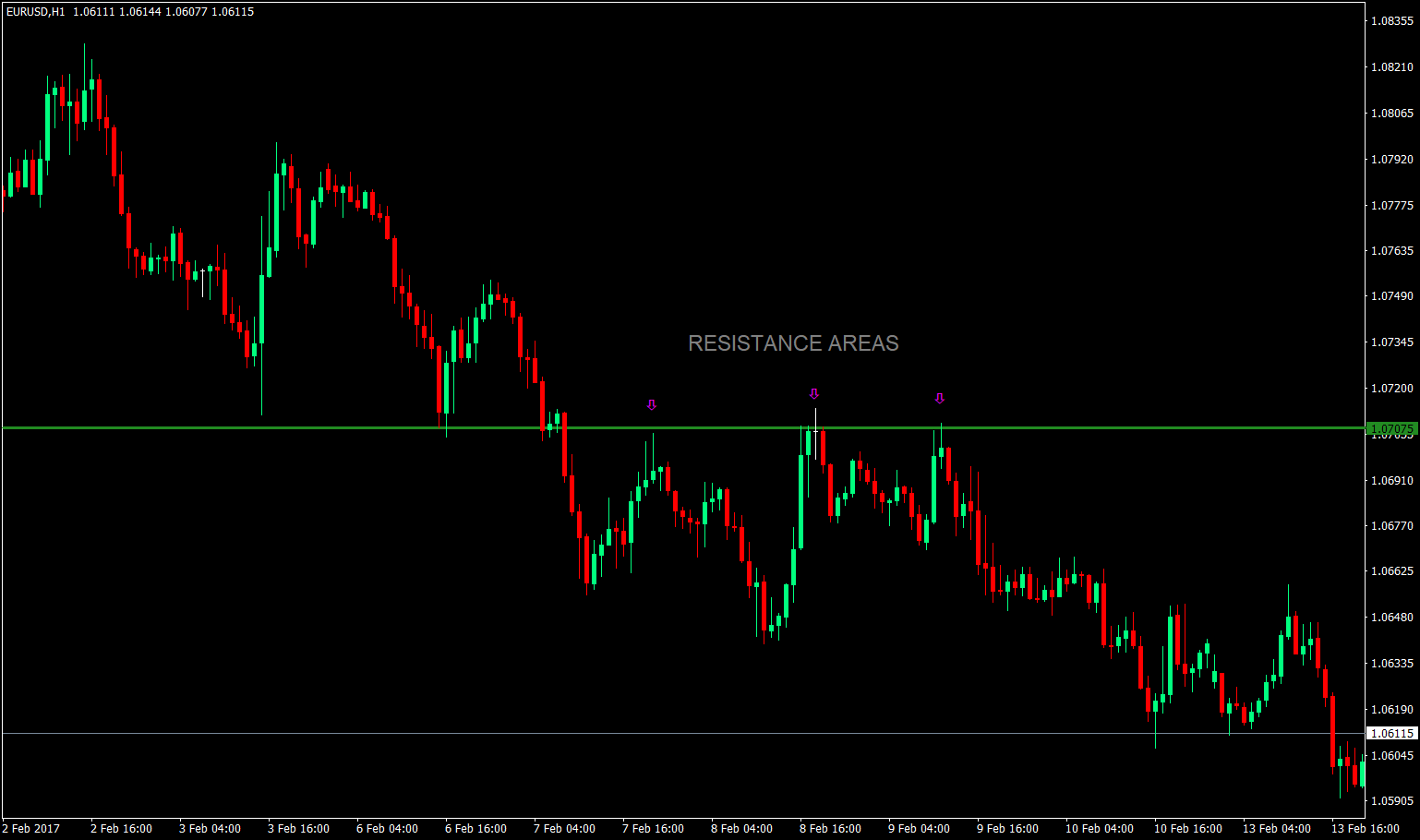Click the 6 Feb 16:00 time label
This screenshot has height=840, width=1420.
(x=475, y=829)
